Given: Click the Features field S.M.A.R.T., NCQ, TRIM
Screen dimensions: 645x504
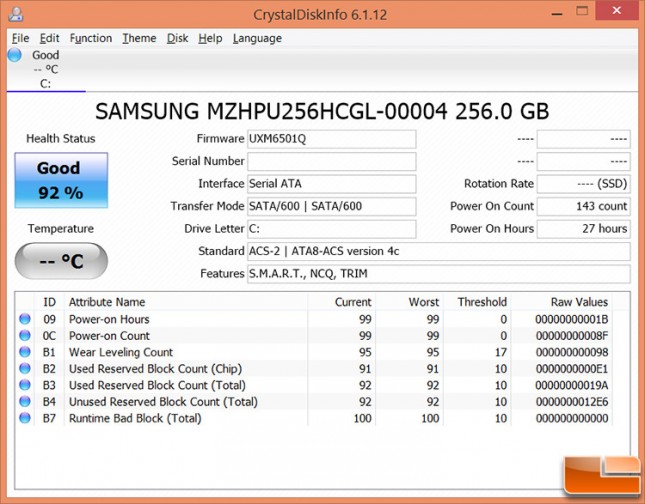Looking at the screenshot, I should [439, 274].
